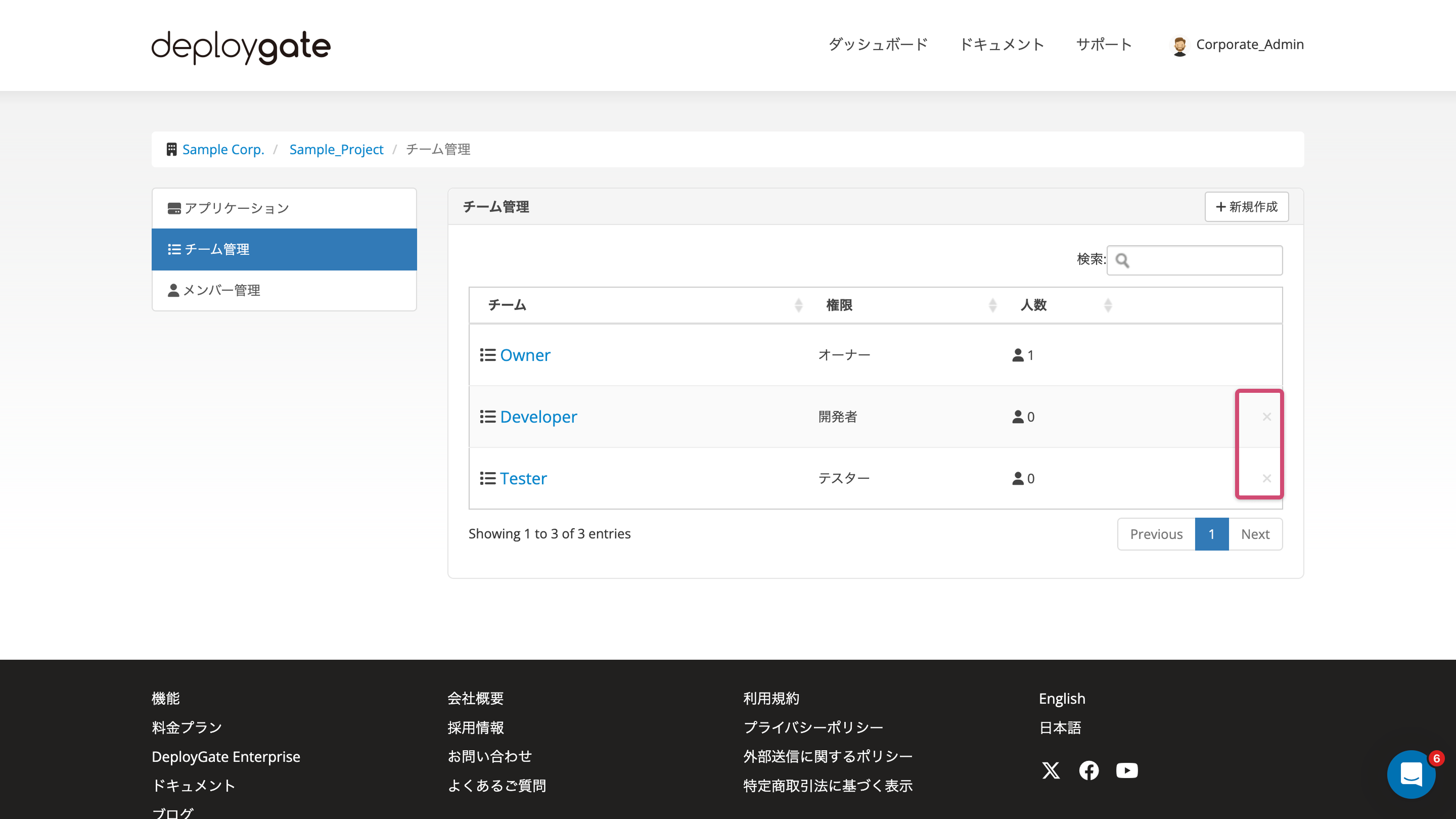Click the deploygate logo
Screen dimensions: 1456x819
click(240, 47)
